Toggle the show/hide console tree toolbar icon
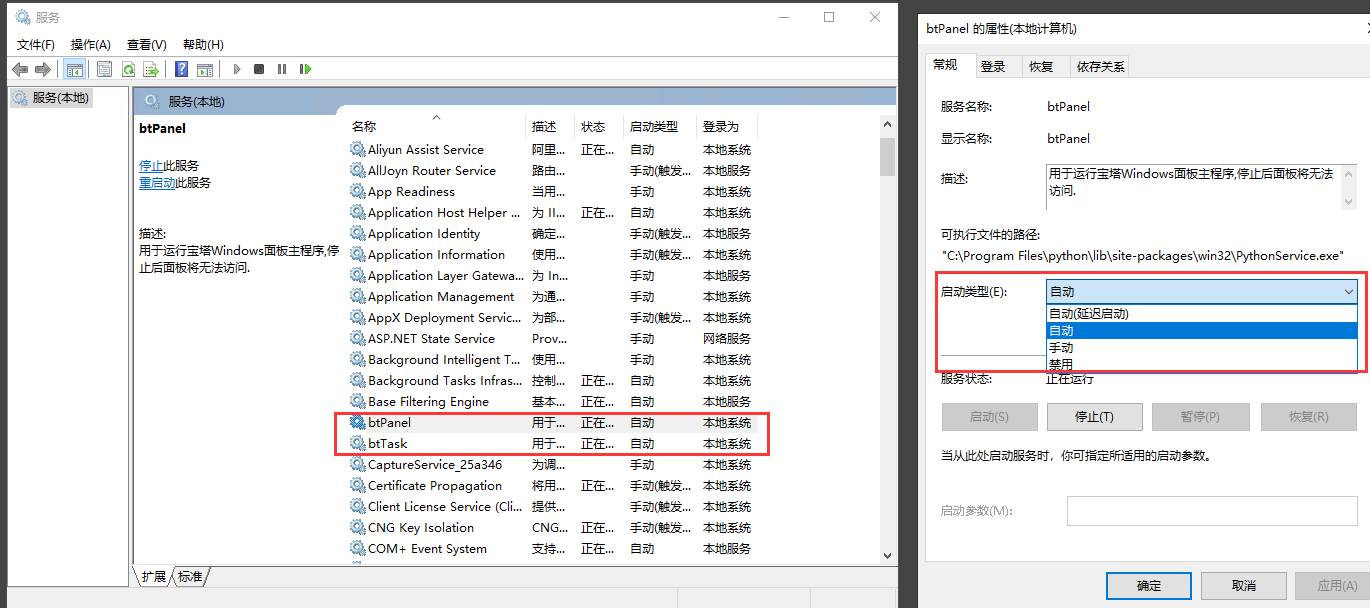This screenshot has height=608, width=1370. (x=74, y=69)
